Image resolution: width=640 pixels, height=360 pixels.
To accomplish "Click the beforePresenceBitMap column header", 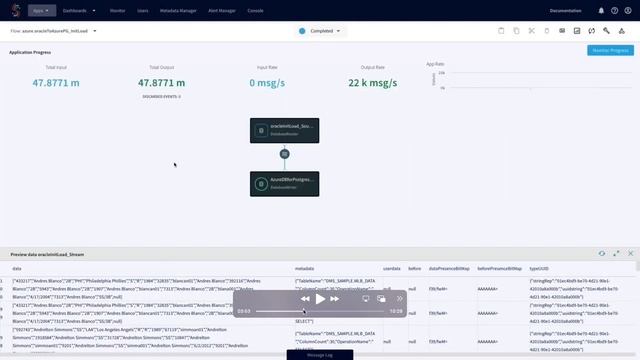I will [500, 269].
